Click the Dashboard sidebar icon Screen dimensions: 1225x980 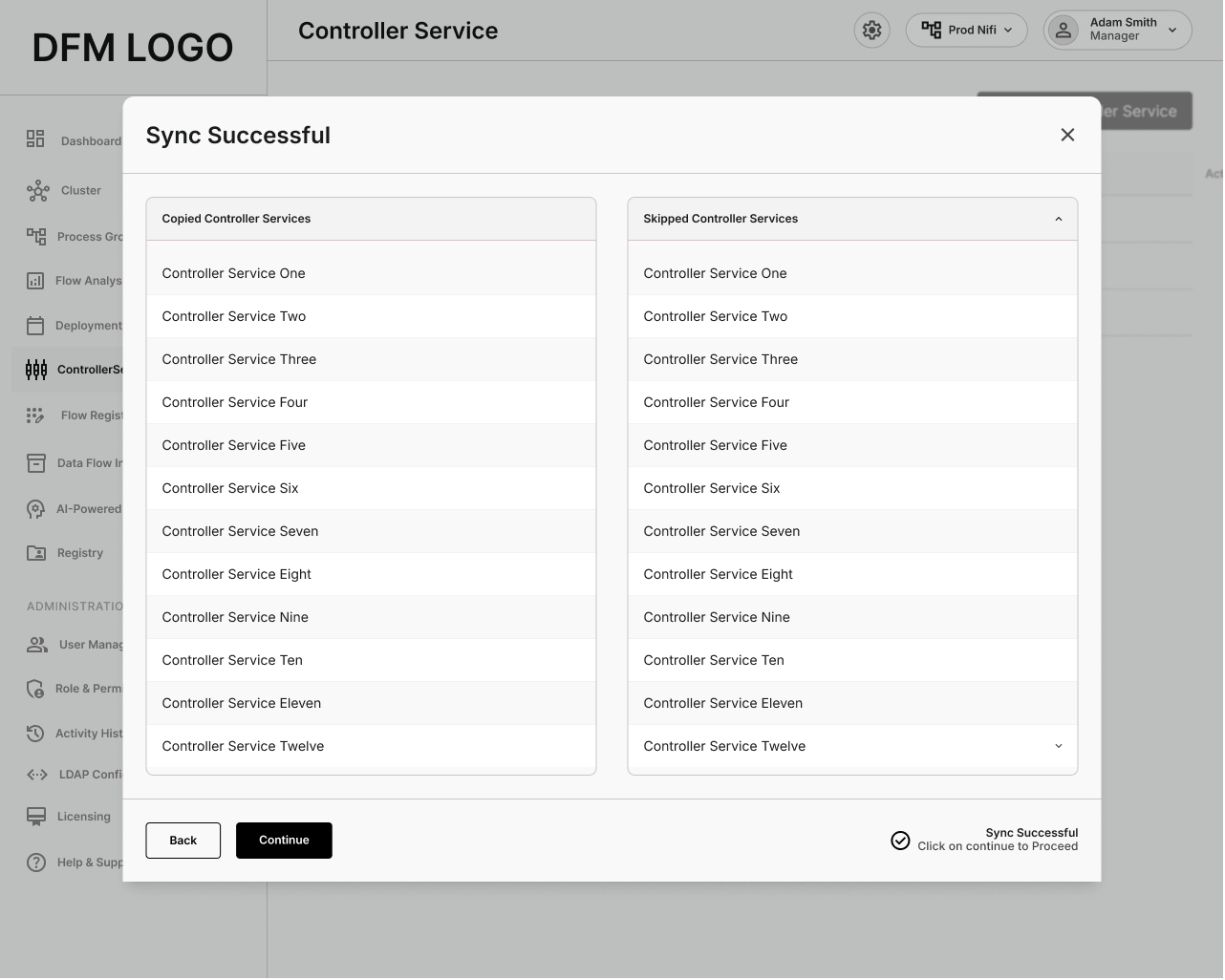point(35,139)
